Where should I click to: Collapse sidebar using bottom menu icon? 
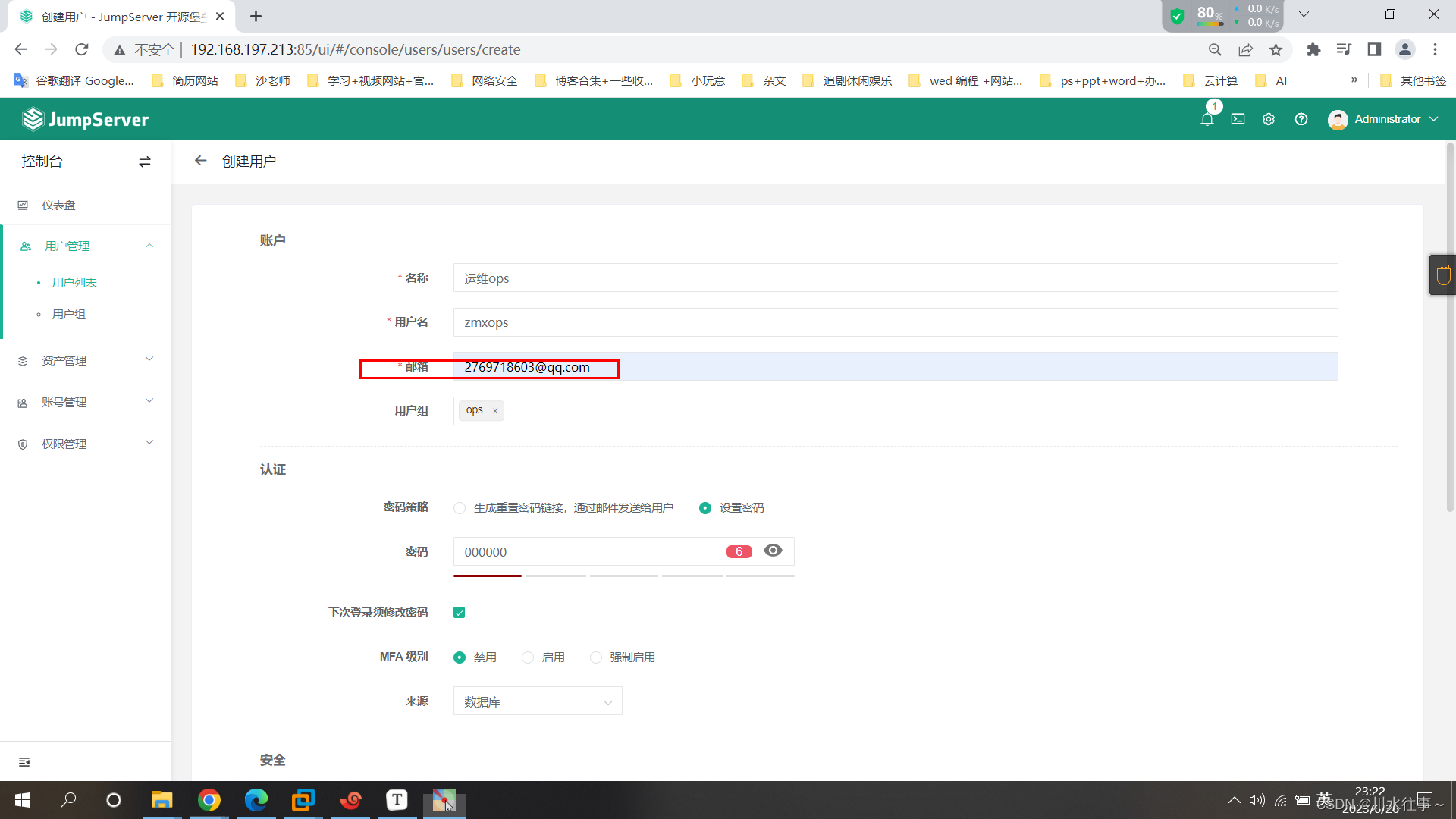pyautogui.click(x=24, y=761)
